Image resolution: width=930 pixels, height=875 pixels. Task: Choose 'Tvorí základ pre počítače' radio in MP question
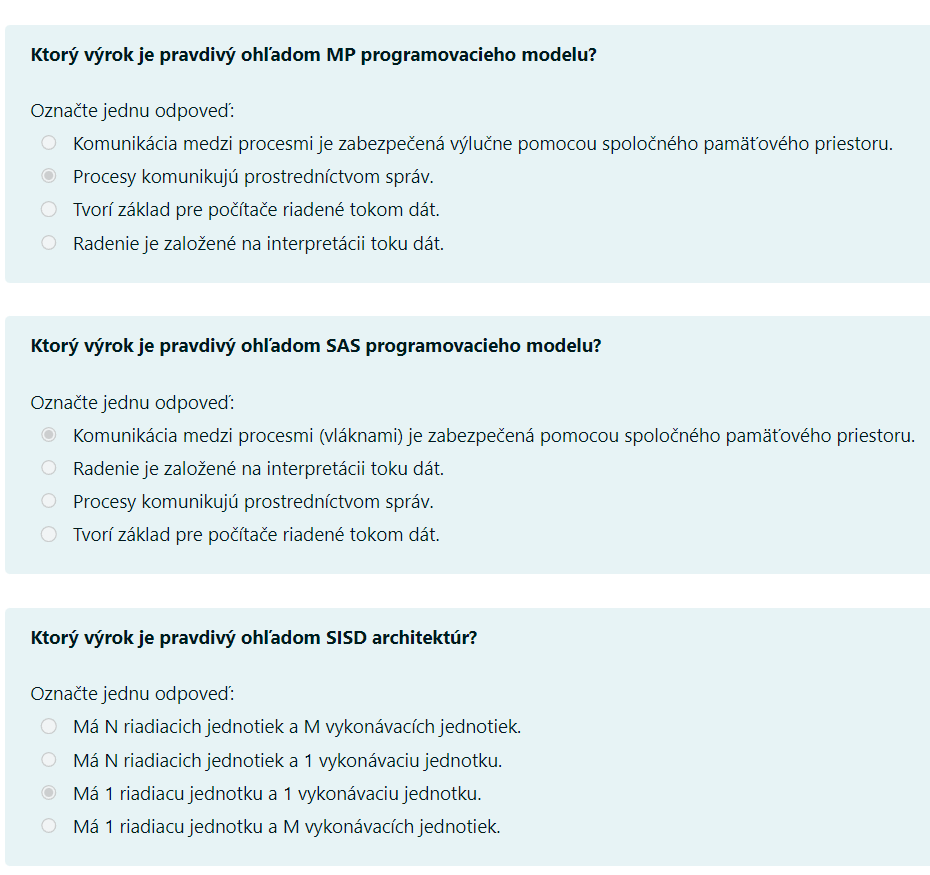[49, 209]
